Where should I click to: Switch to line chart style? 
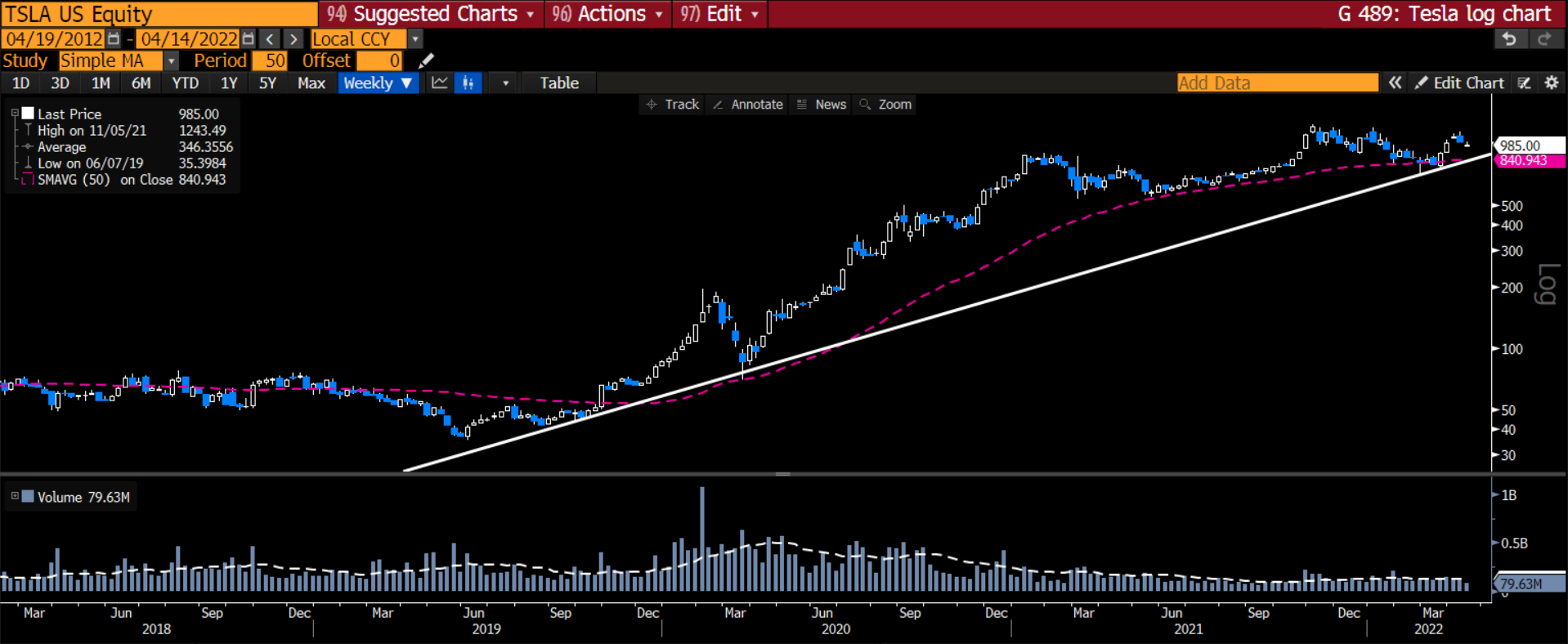[440, 83]
